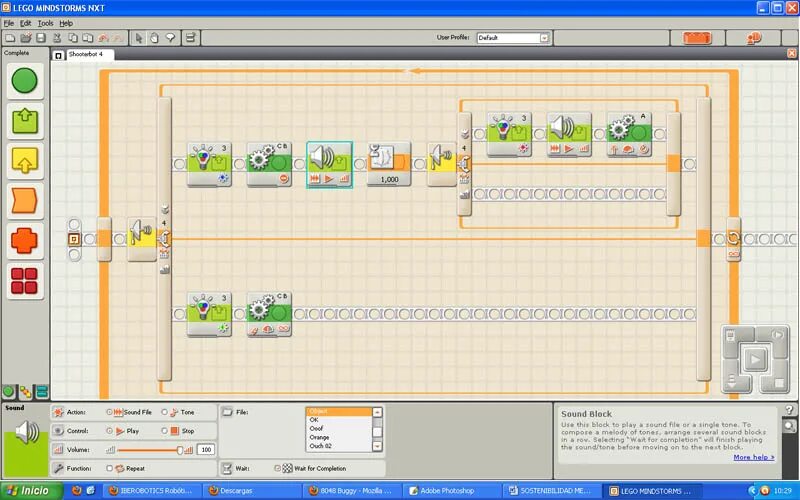This screenshot has width=800, height=500.
Task: Select the Color Lamp block in lower beam
Action: tap(209, 314)
